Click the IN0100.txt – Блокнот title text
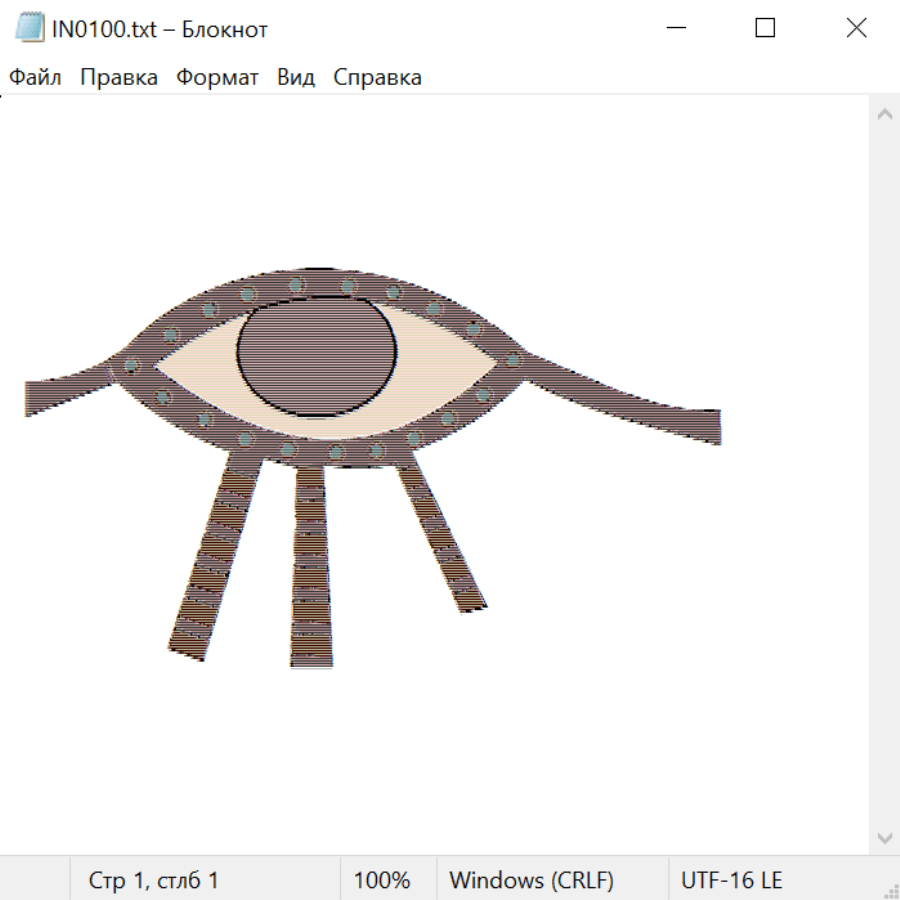This screenshot has width=900, height=900. click(160, 29)
